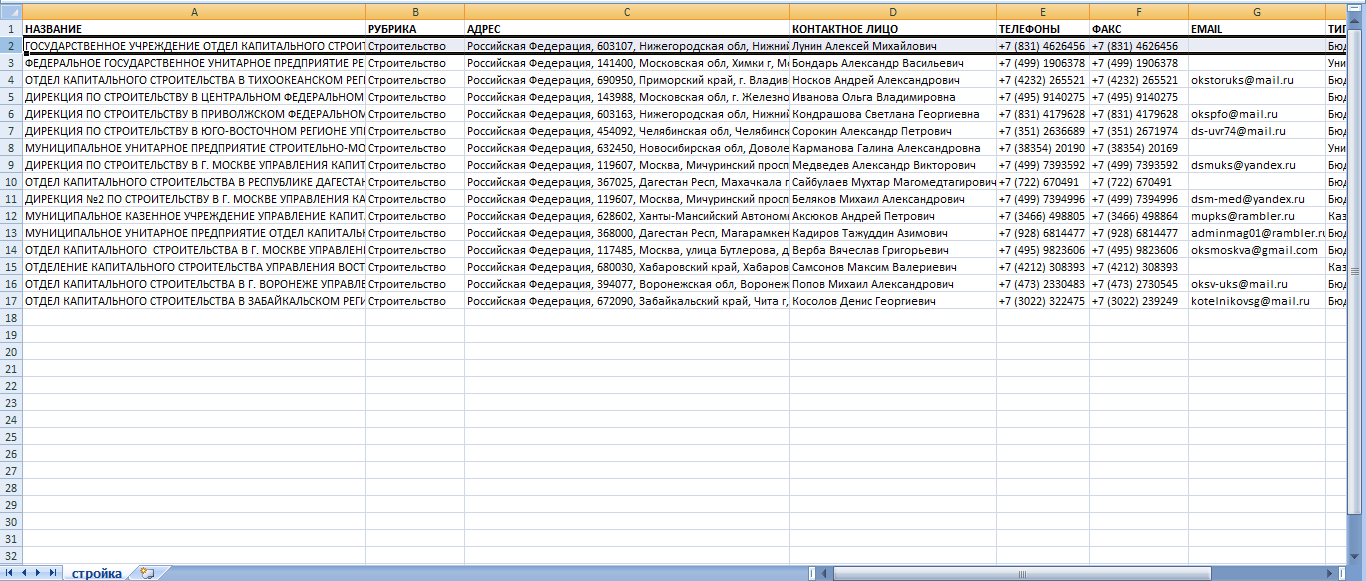The height and width of the screenshot is (581, 1366).
Task: Click email dsm-med@yandex.ru cell
Action: [x=1256, y=199]
